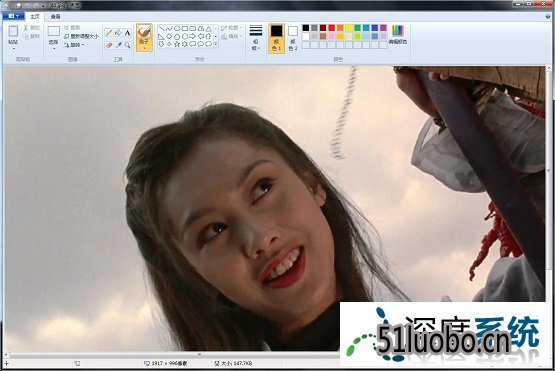
Task: Select the Pencil tool
Action: coord(109,33)
